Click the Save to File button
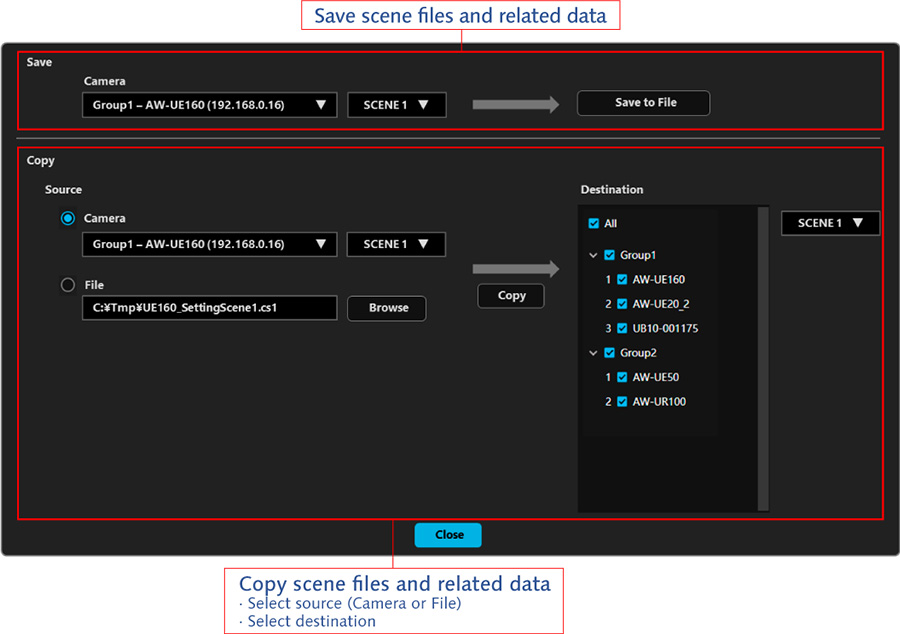900x634 pixels. (x=643, y=103)
